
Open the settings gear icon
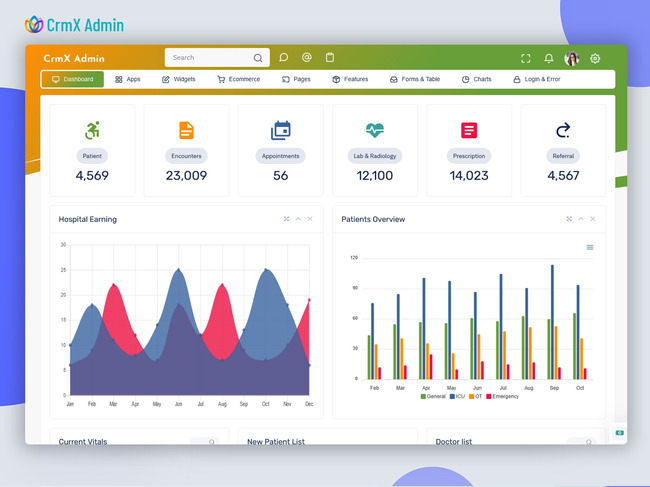[x=595, y=58]
